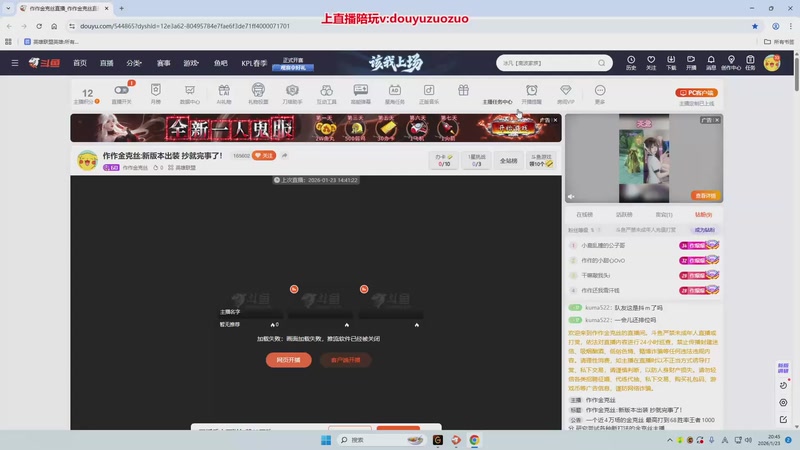Click the Douyu logo
800x450 pixels.
[44, 63]
